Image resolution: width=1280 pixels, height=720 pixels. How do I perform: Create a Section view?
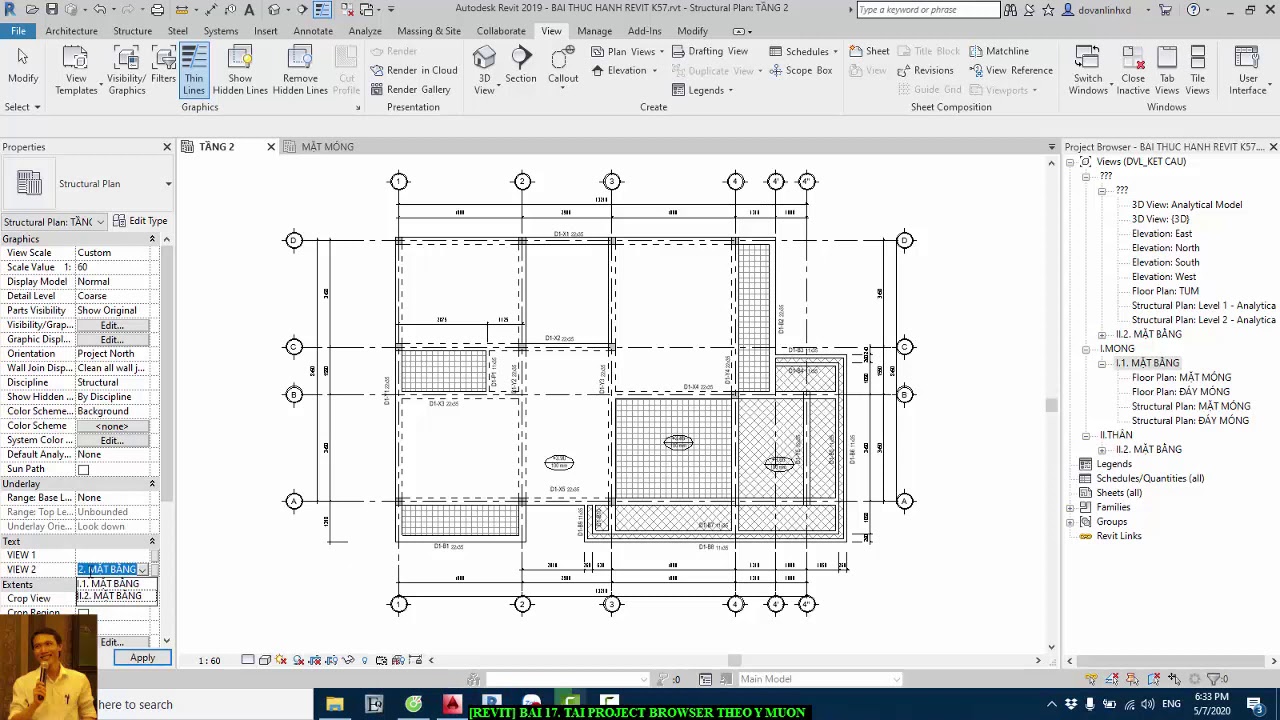520,65
